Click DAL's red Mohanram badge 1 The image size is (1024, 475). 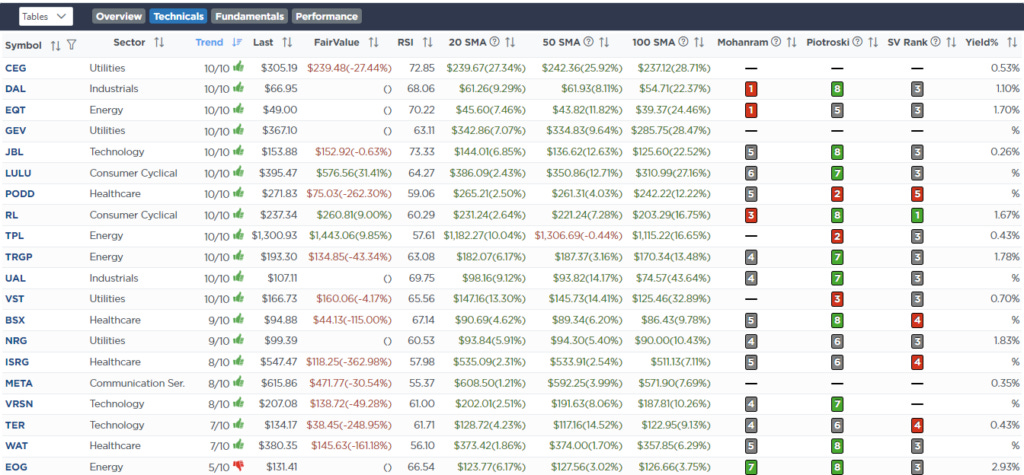coord(751,89)
